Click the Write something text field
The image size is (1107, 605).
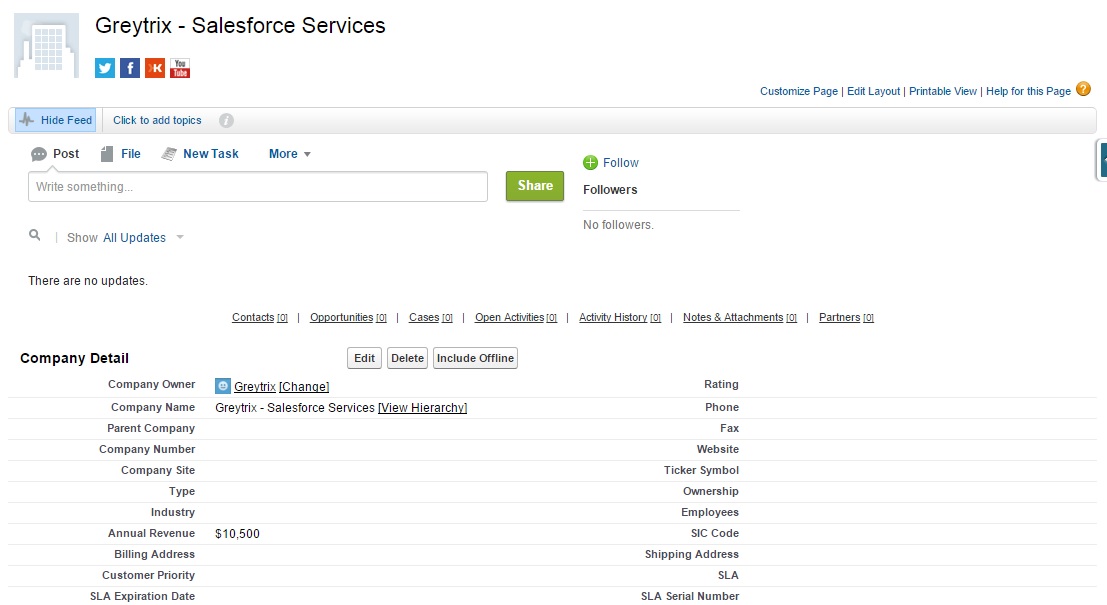point(258,186)
